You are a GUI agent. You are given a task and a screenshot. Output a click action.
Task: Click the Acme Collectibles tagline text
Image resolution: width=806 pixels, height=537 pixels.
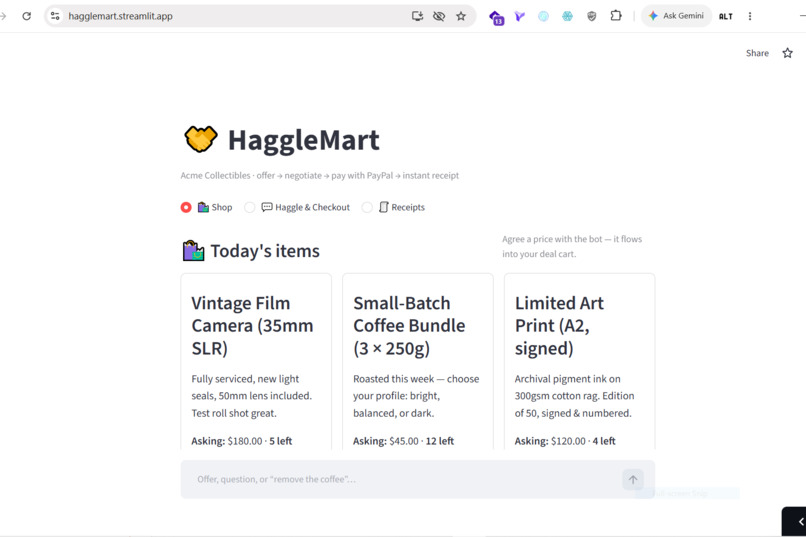[x=319, y=175]
